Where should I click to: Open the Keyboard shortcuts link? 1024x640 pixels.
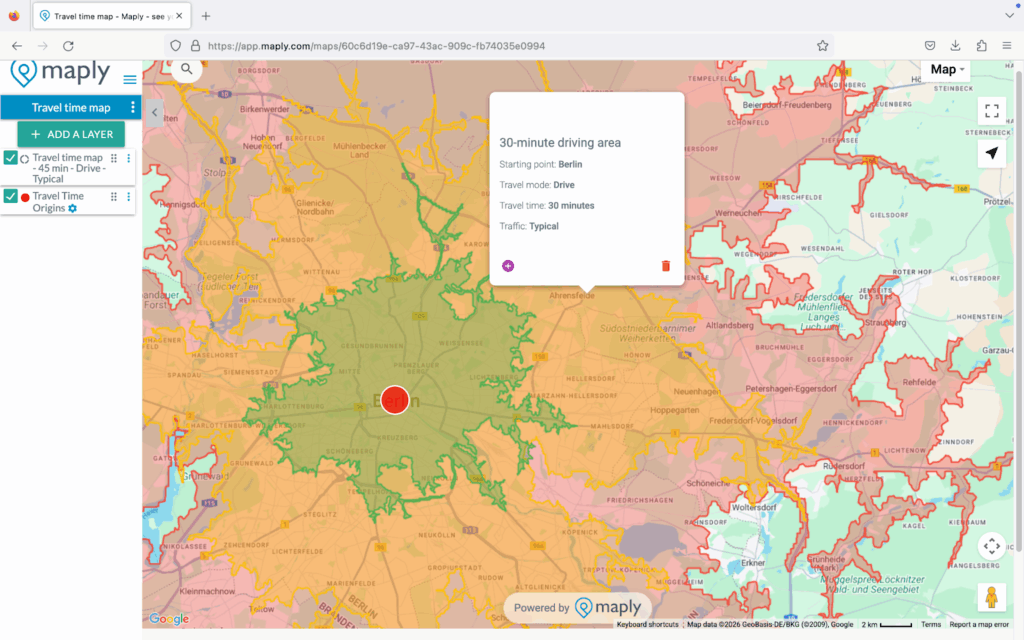pos(647,624)
